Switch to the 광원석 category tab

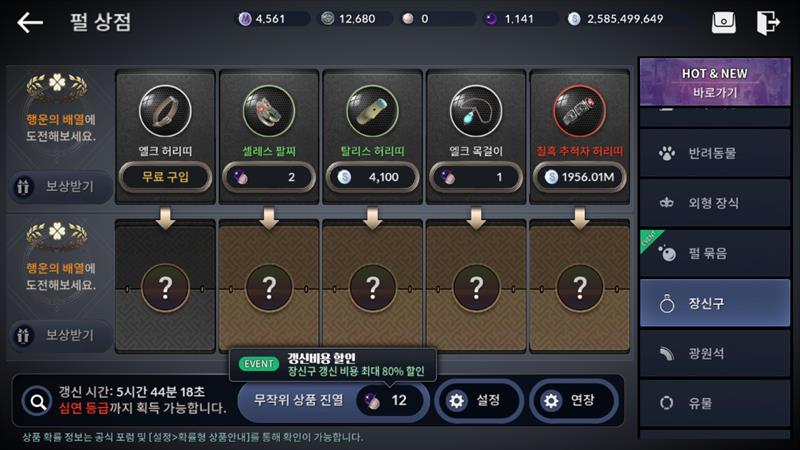(715, 353)
